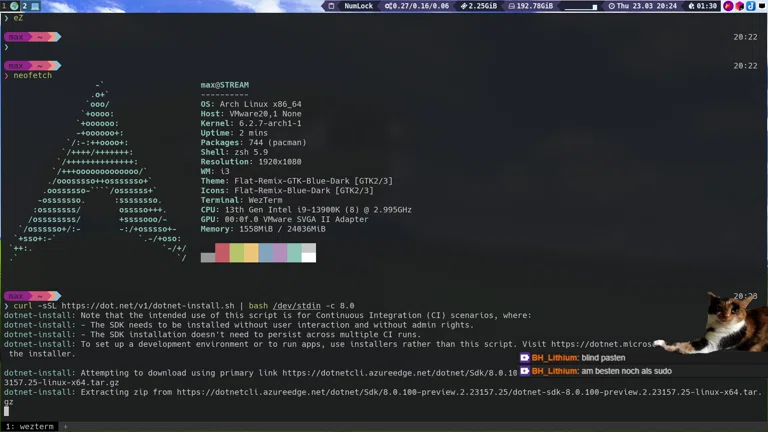
Task: Click the blue 'd' tray icon
Action: point(752,6)
